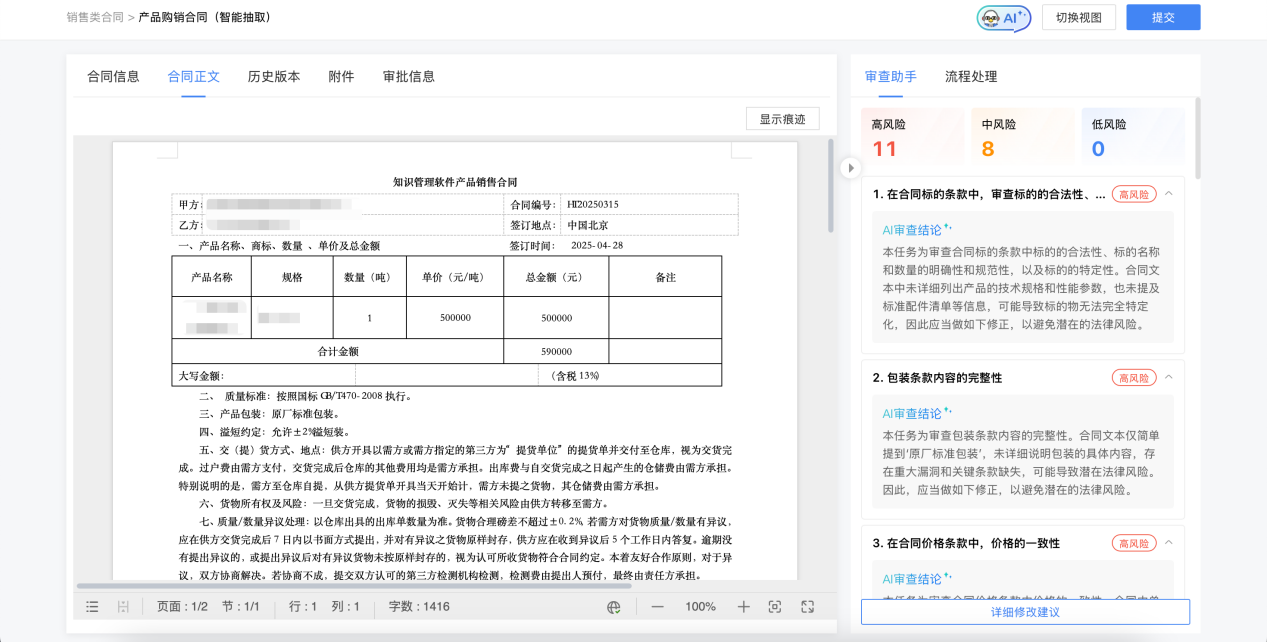Click contract number HI20250315
The image size is (1267, 642).
click(x=593, y=204)
